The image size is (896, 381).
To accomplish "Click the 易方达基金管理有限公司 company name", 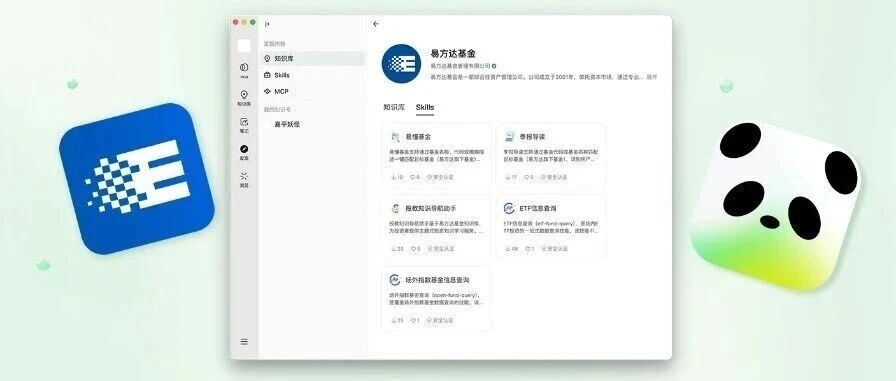I will pos(460,66).
